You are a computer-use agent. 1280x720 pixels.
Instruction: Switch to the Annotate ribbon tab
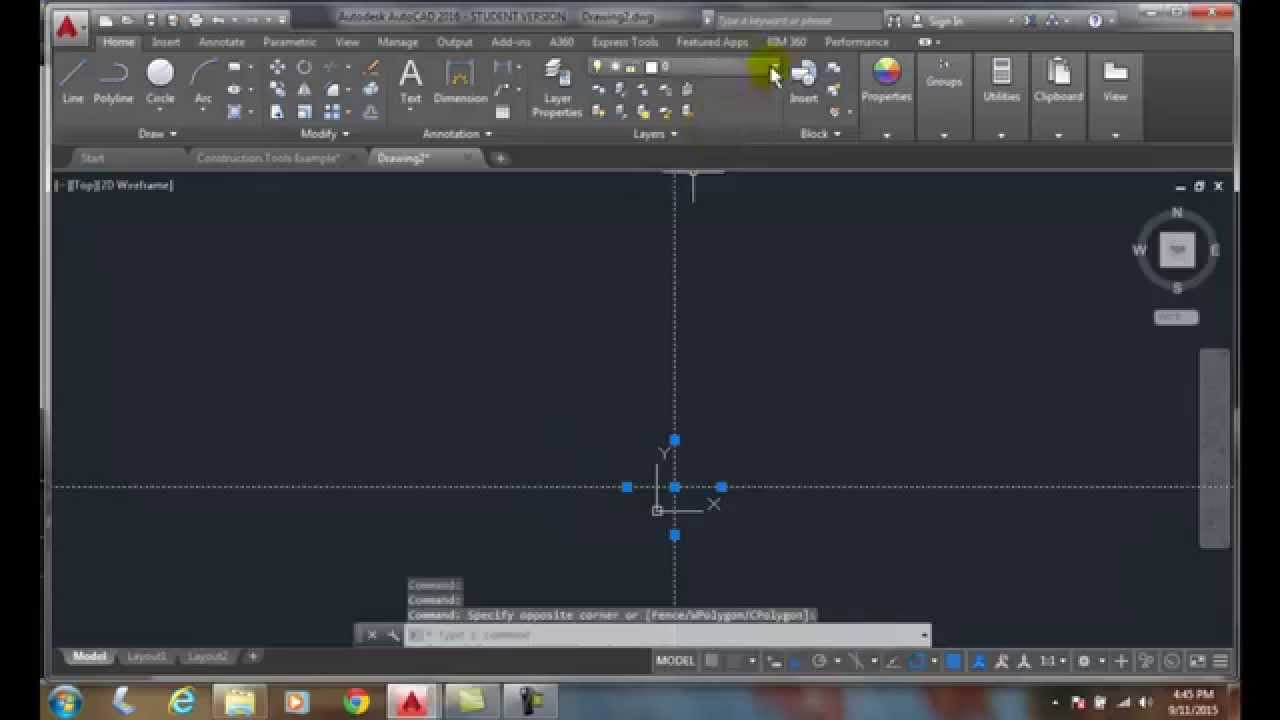tap(222, 42)
